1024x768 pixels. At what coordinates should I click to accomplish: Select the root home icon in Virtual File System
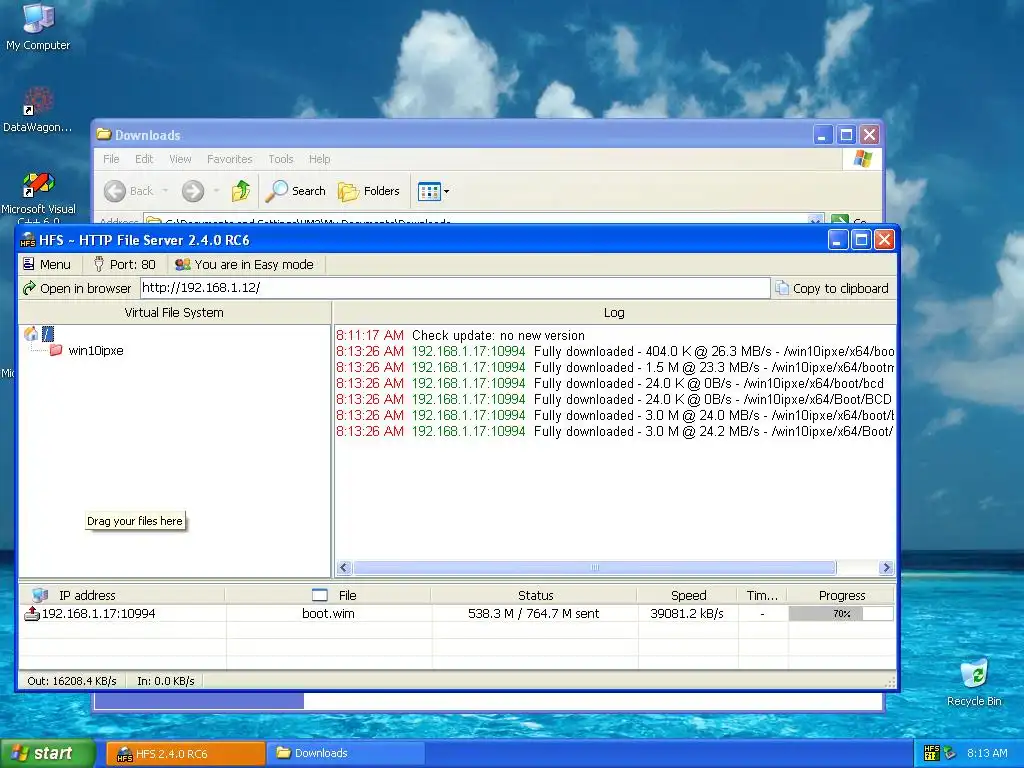click(x=31, y=334)
